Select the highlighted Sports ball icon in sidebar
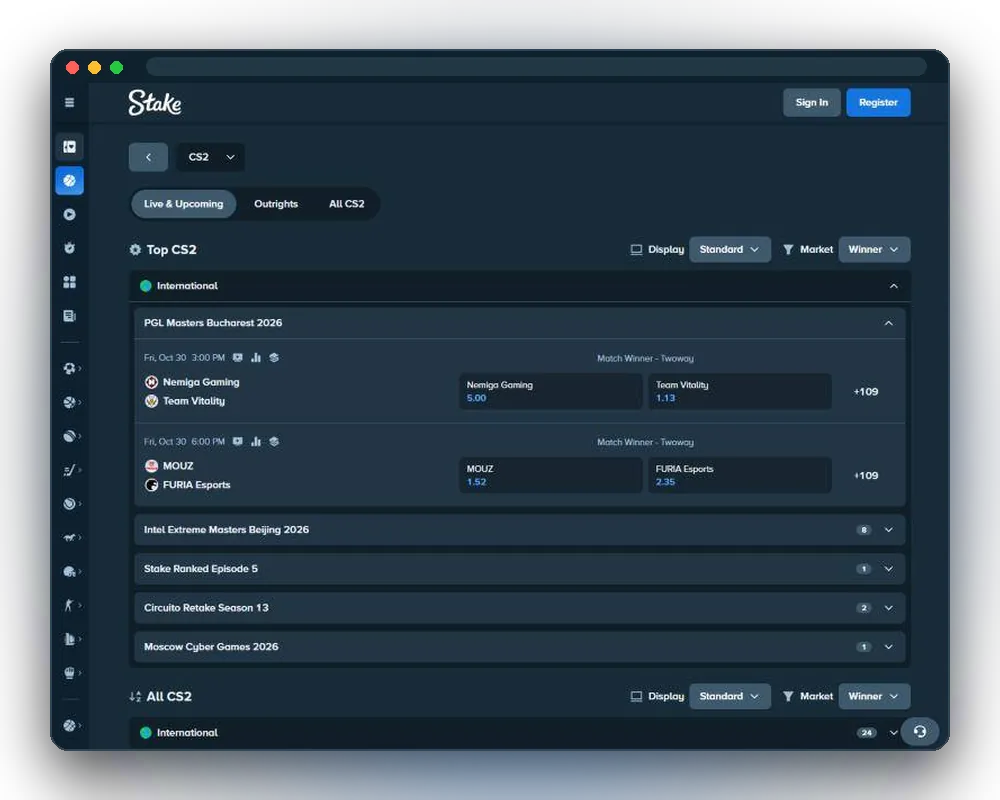Viewport: 1000px width, 800px height. [x=70, y=181]
